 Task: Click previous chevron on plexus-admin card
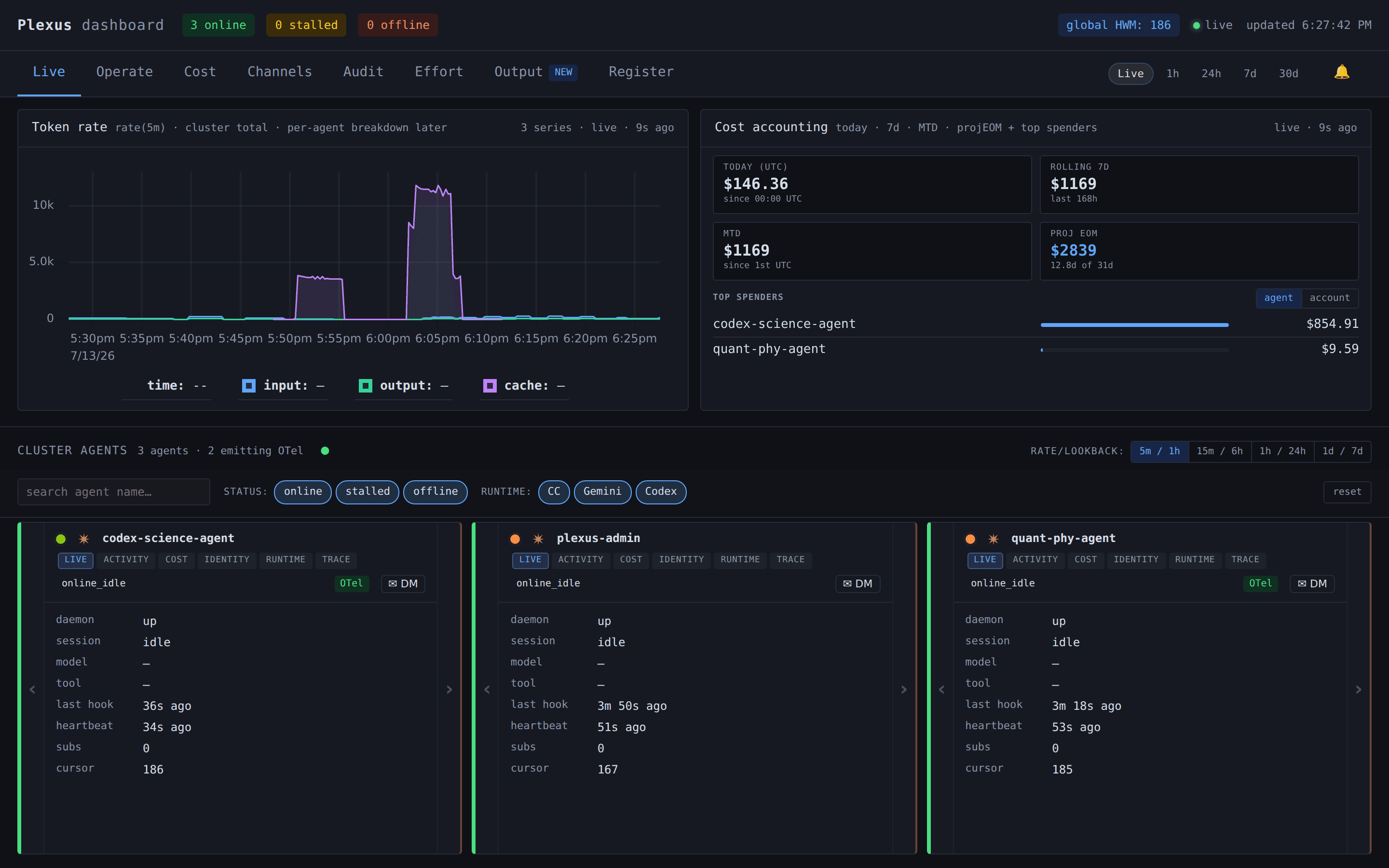click(487, 690)
